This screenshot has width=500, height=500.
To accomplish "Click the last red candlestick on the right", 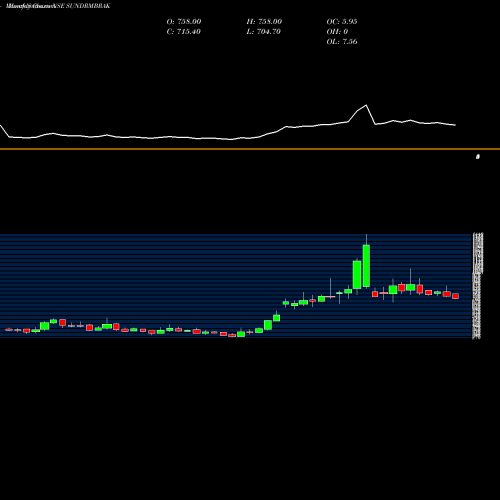I will (455, 296).
